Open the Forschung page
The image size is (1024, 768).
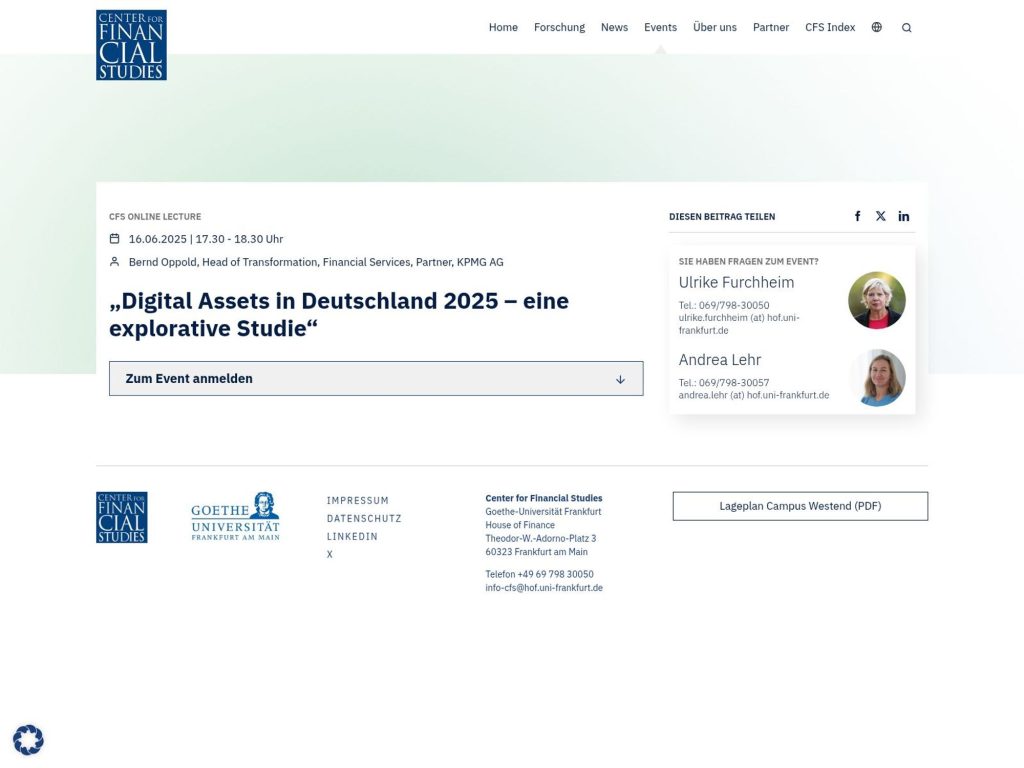(x=559, y=27)
